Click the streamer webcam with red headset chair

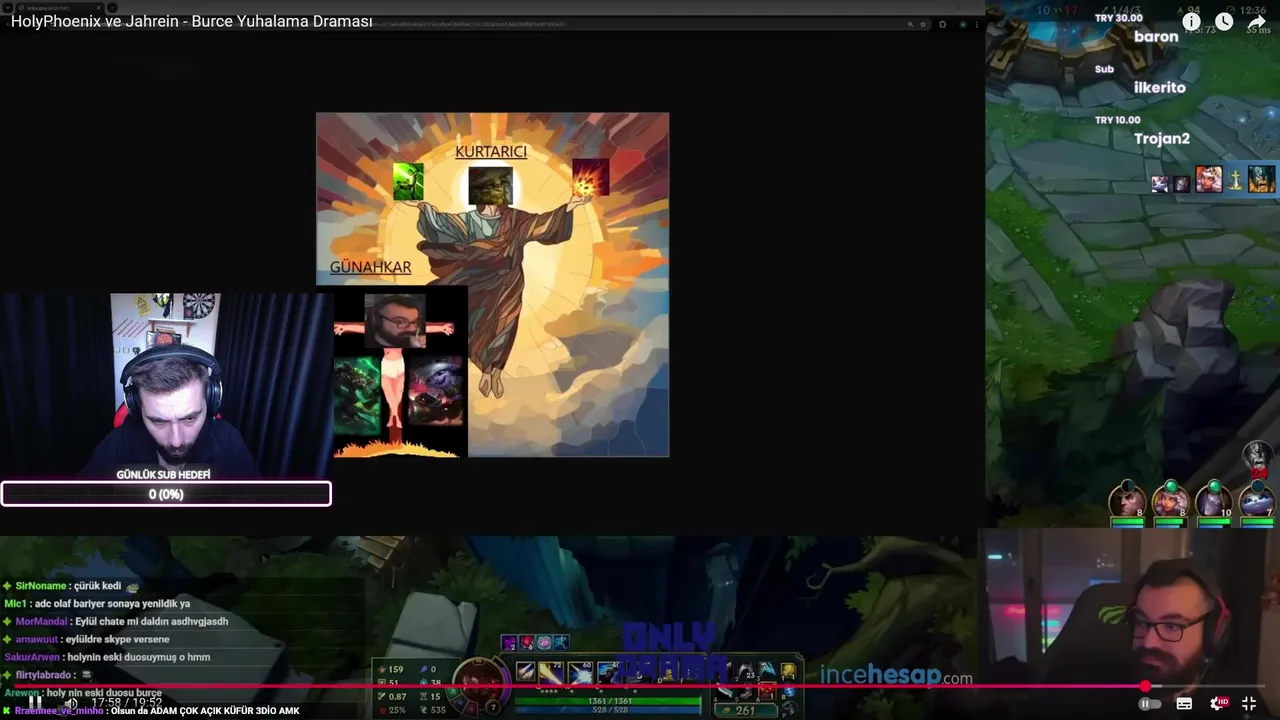(166, 385)
